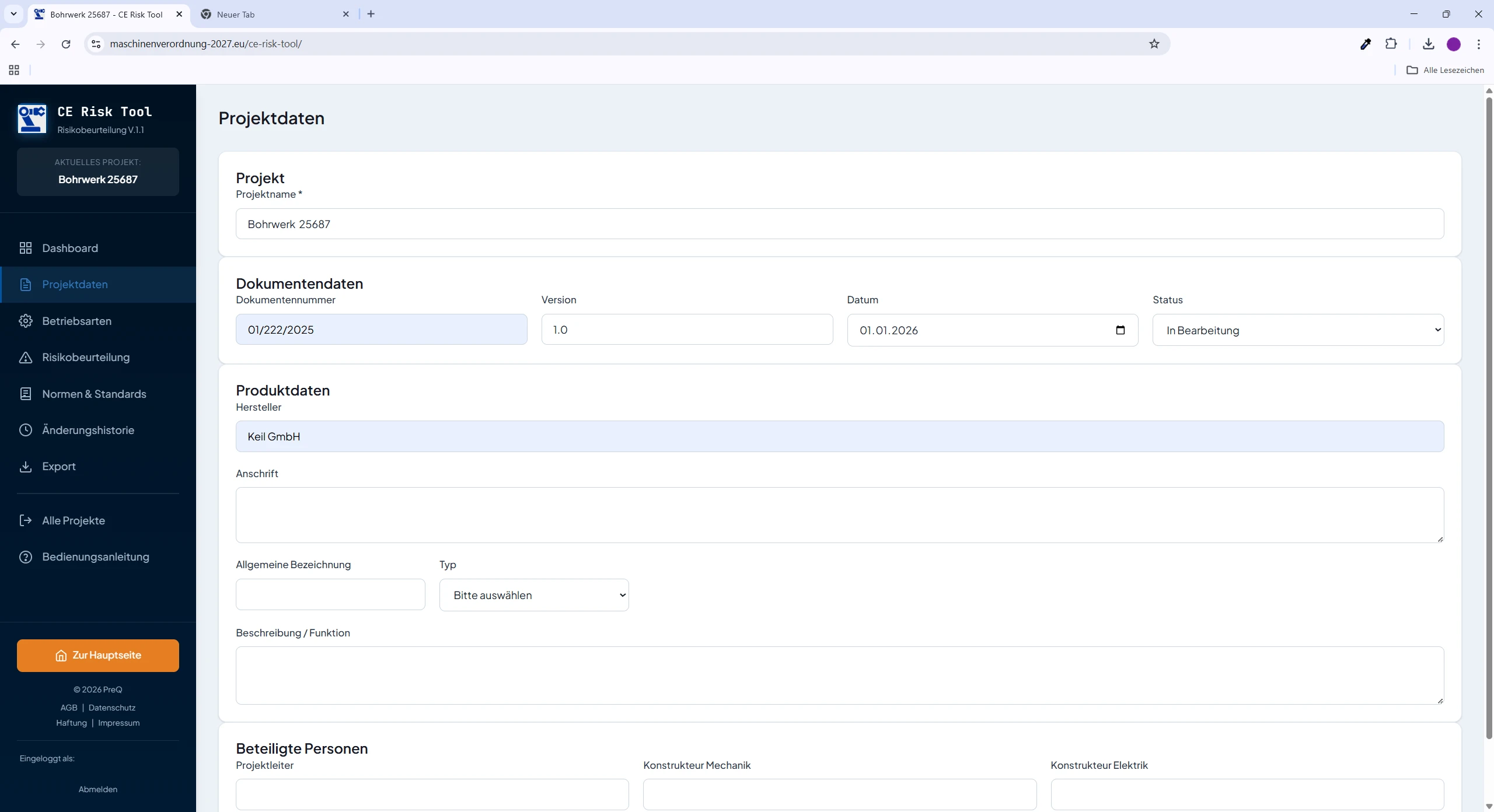Screen dimensions: 1494x812
Task: Click the Abmelden link
Action: pyautogui.click(x=97, y=789)
